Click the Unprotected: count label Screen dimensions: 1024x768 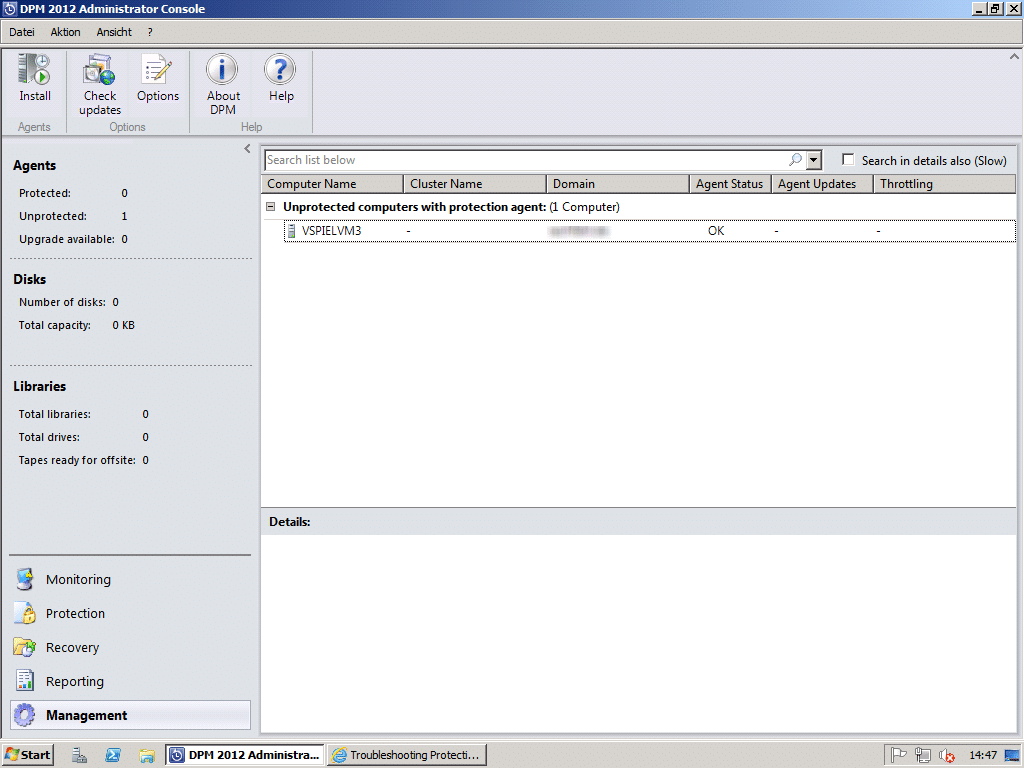(53, 216)
